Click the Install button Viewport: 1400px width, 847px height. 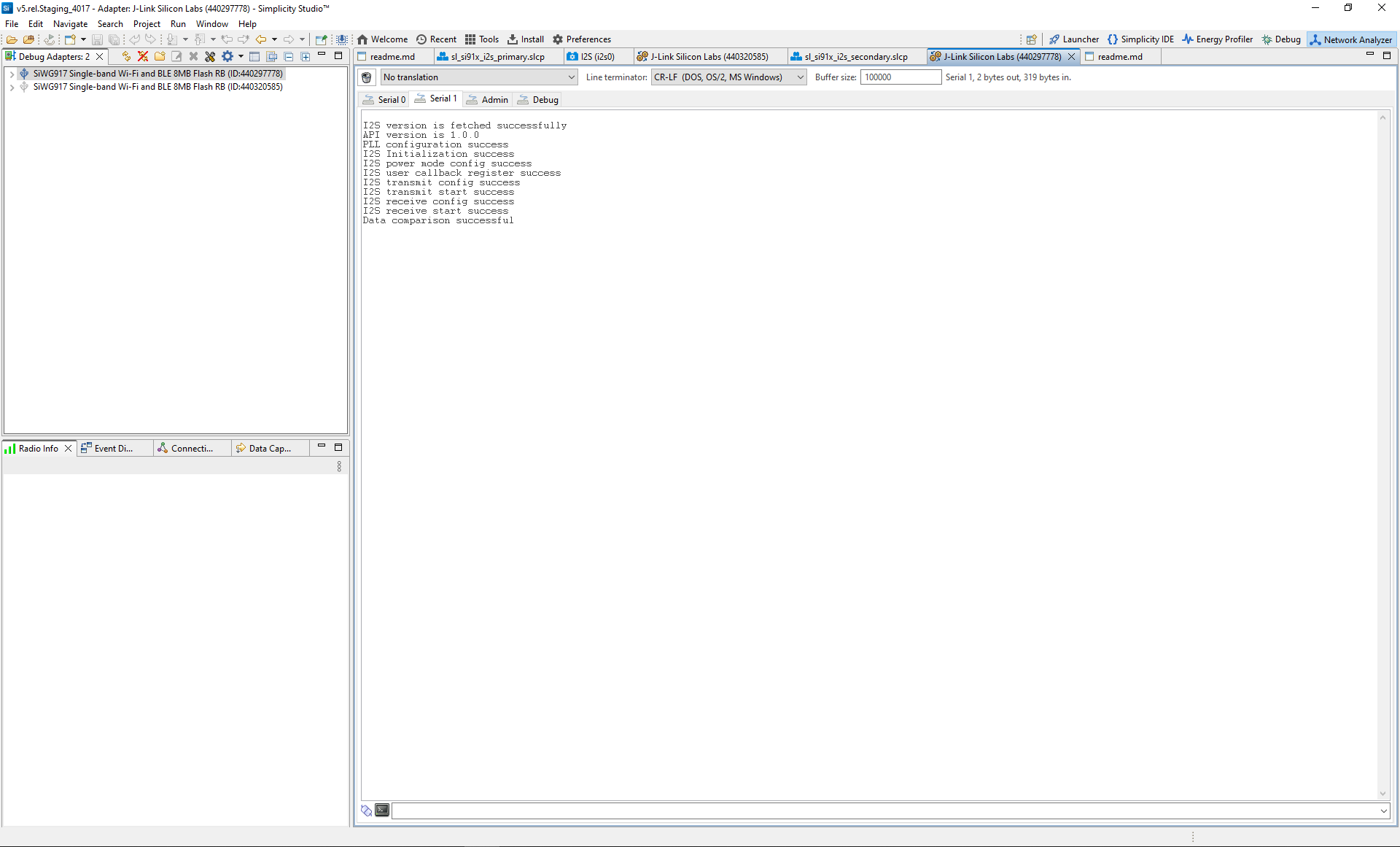click(x=526, y=39)
